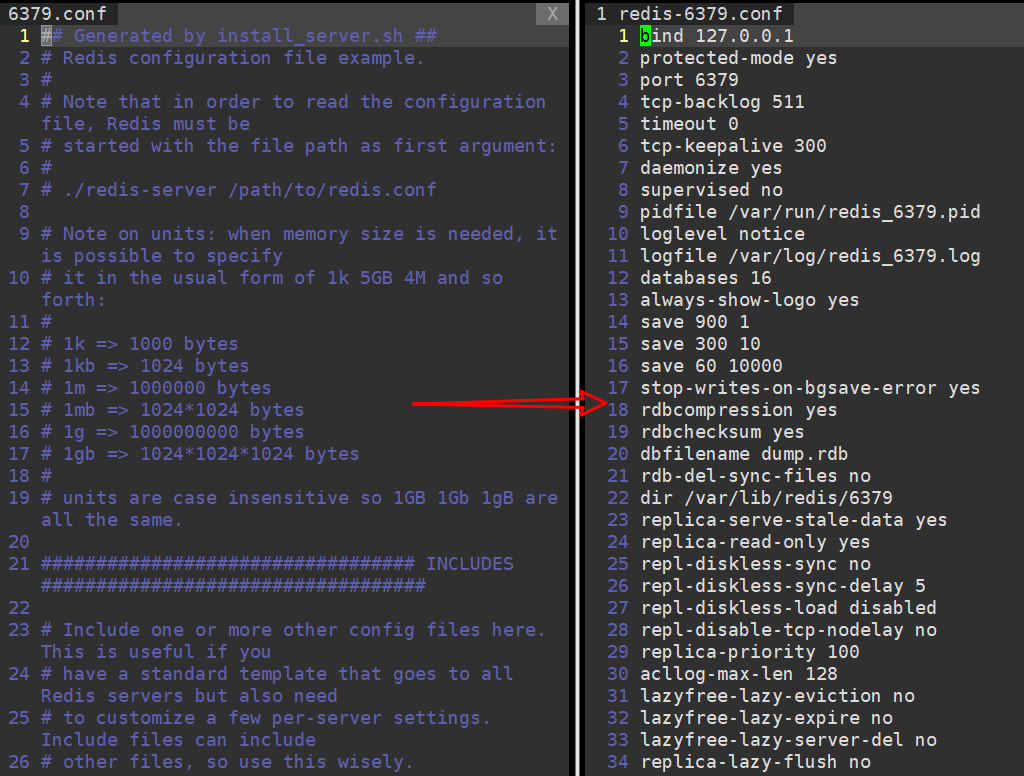Screen dimensions: 1024x776
Task: Click the line 'port 6379'
Action: (689, 80)
